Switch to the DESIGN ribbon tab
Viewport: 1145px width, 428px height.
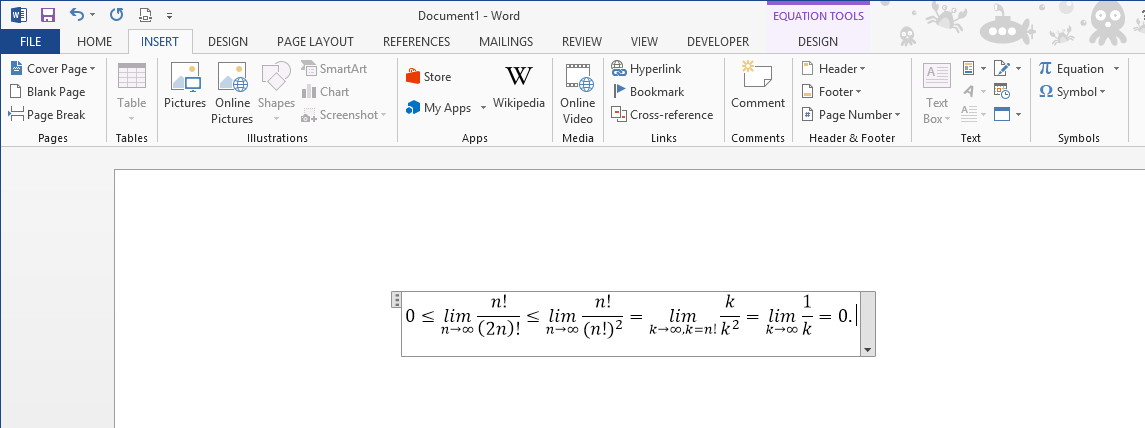pyautogui.click(x=228, y=42)
